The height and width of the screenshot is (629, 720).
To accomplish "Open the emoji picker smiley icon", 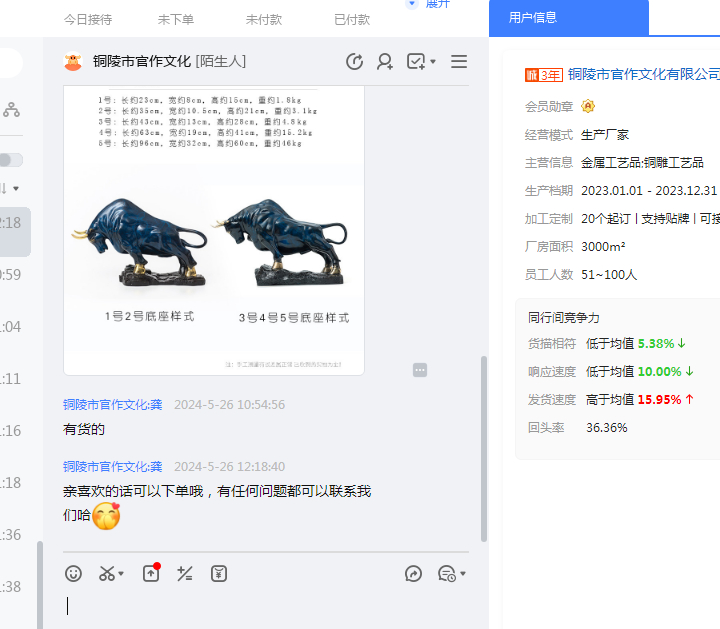I will tap(73, 573).
